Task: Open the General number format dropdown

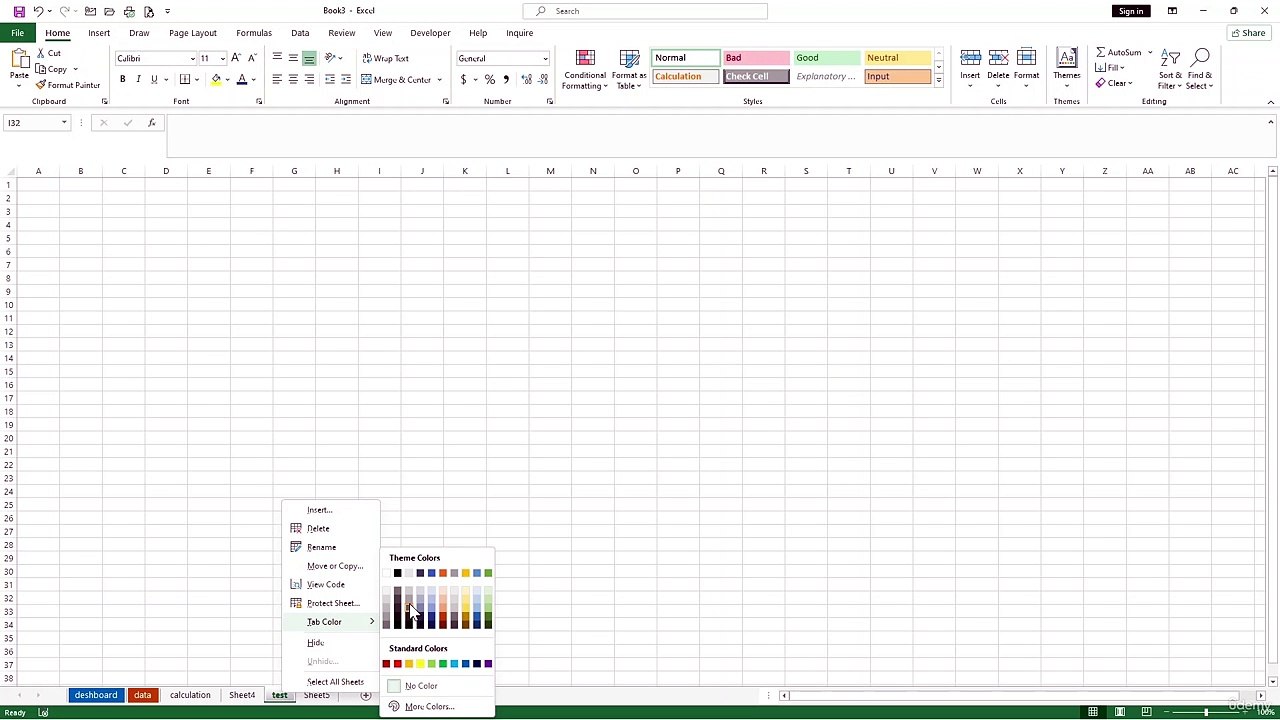Action: pos(545,58)
